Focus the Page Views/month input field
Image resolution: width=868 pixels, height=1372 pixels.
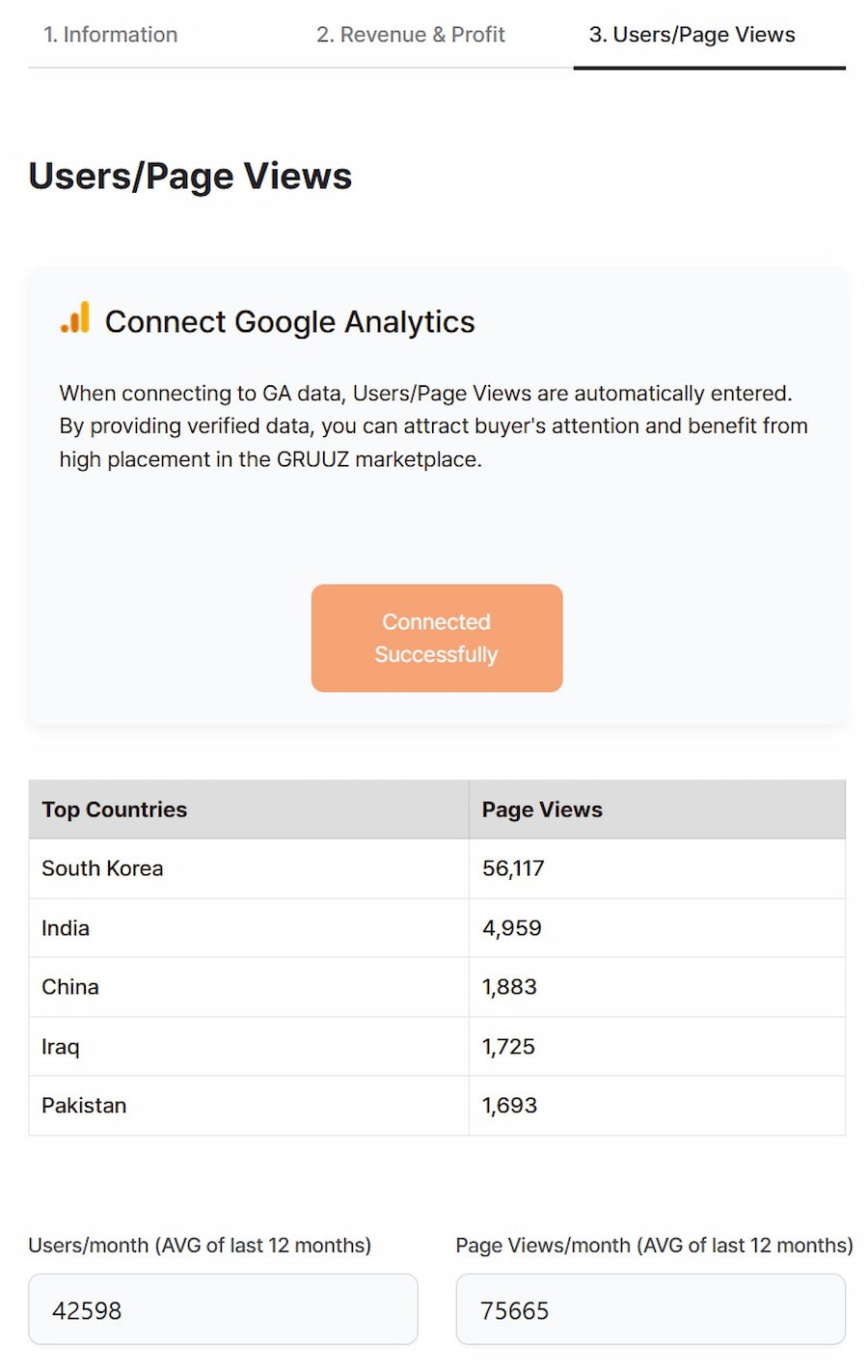pyautogui.click(x=650, y=1309)
